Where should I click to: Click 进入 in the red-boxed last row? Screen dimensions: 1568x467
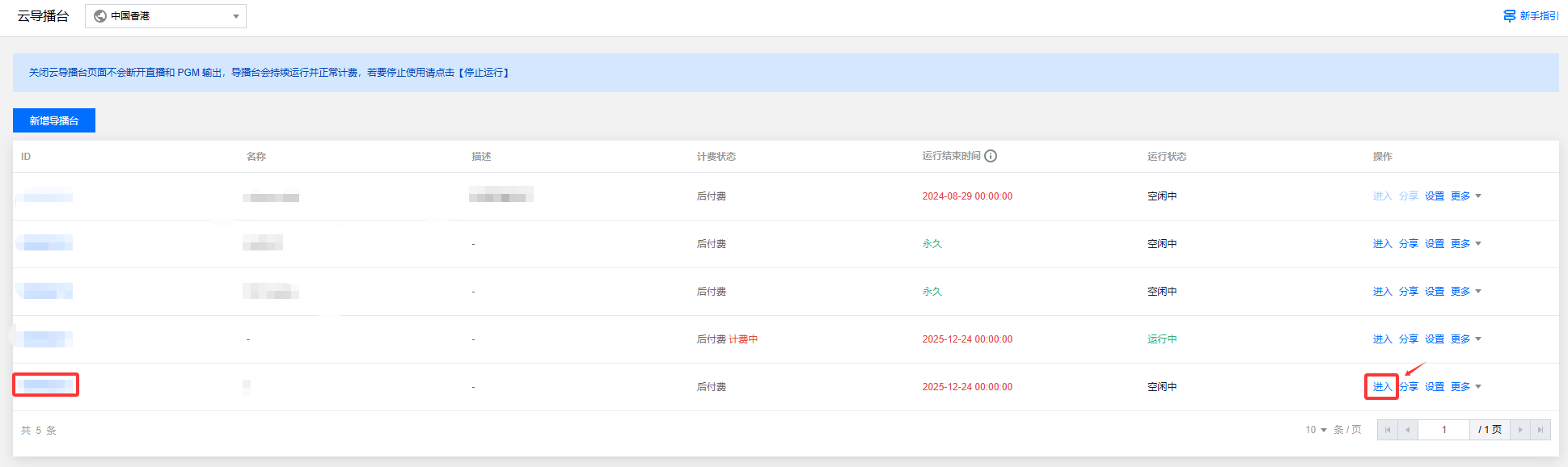(x=1382, y=387)
